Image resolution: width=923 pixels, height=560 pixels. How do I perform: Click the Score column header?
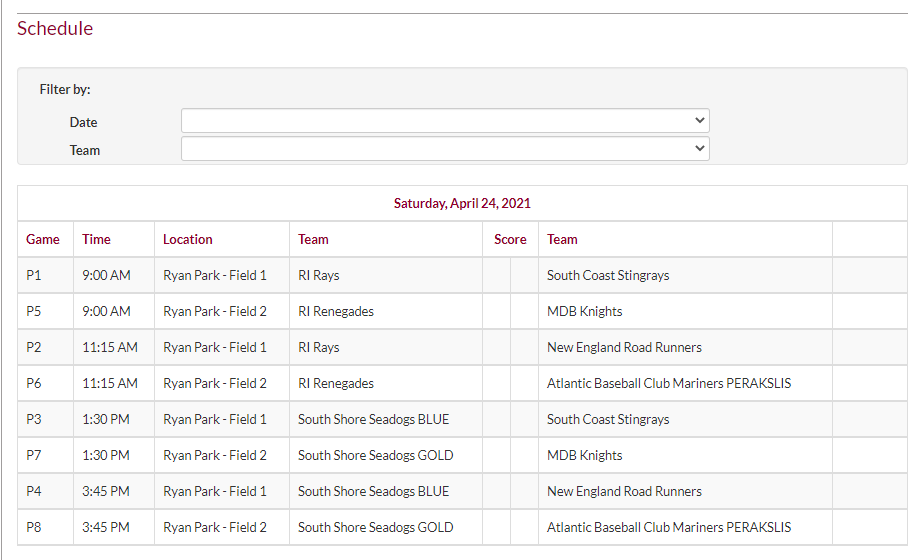(x=510, y=239)
